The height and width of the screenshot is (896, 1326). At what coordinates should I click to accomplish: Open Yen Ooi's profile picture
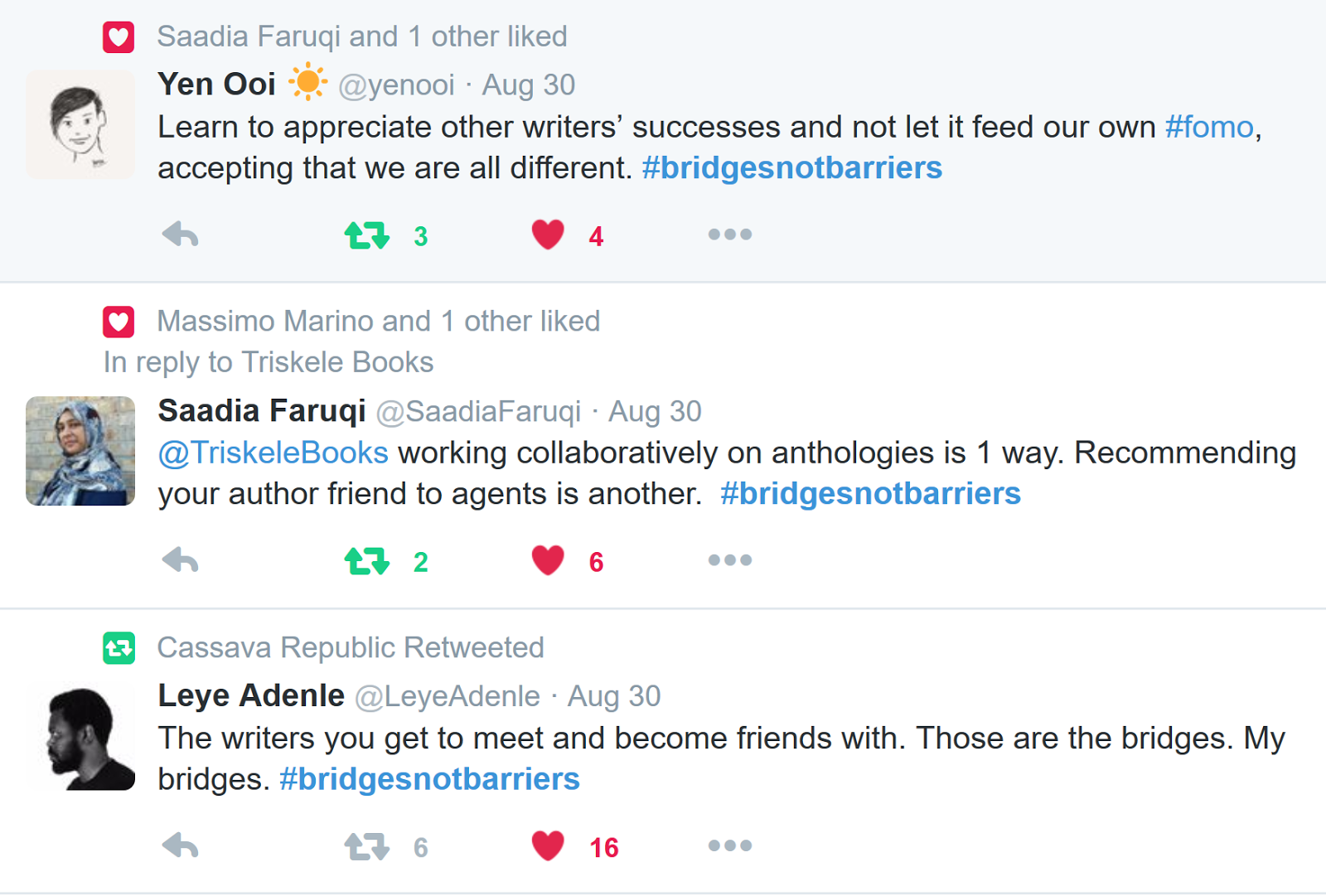[x=80, y=124]
